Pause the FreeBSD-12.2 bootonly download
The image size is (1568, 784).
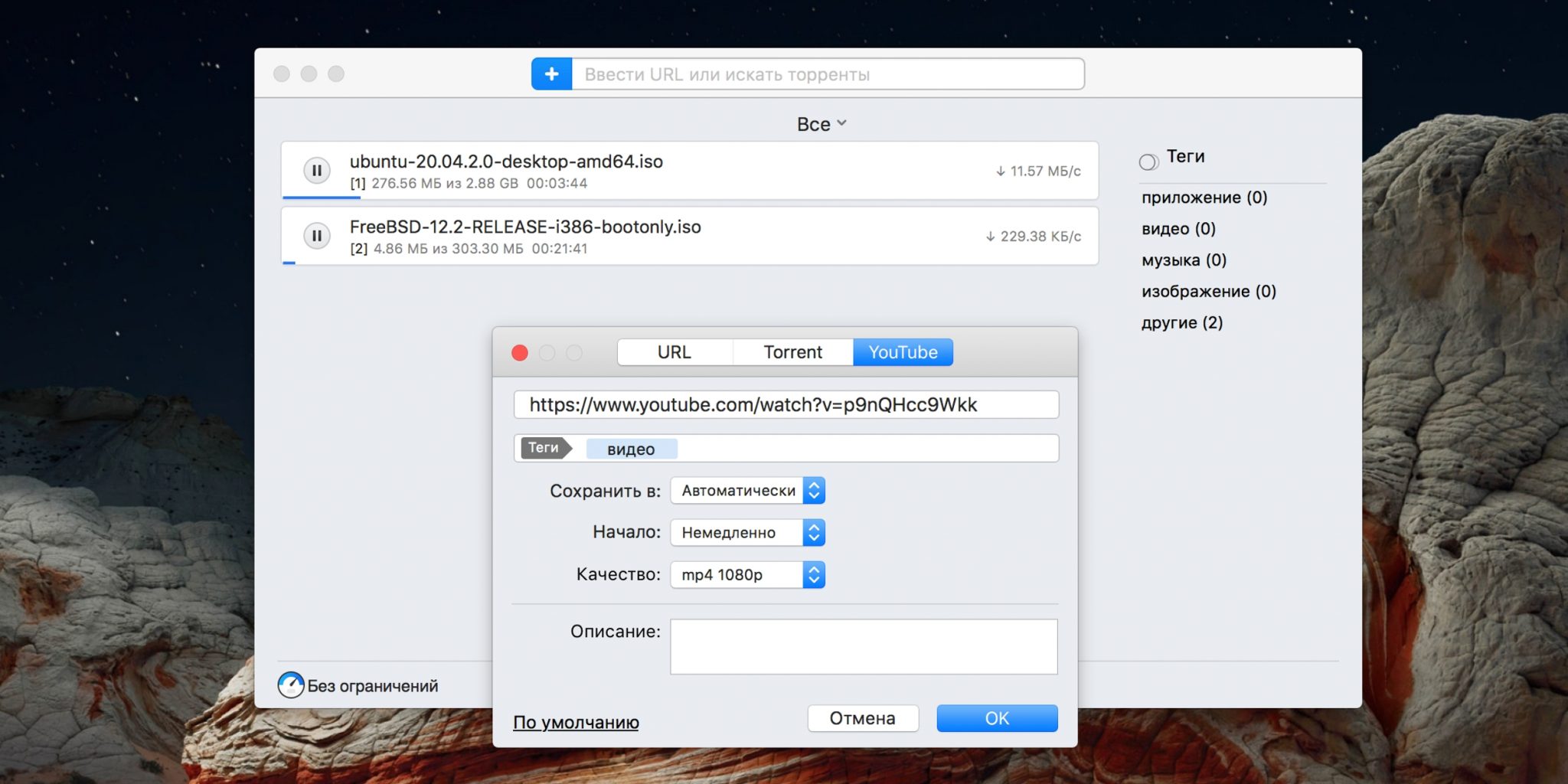coord(317,236)
